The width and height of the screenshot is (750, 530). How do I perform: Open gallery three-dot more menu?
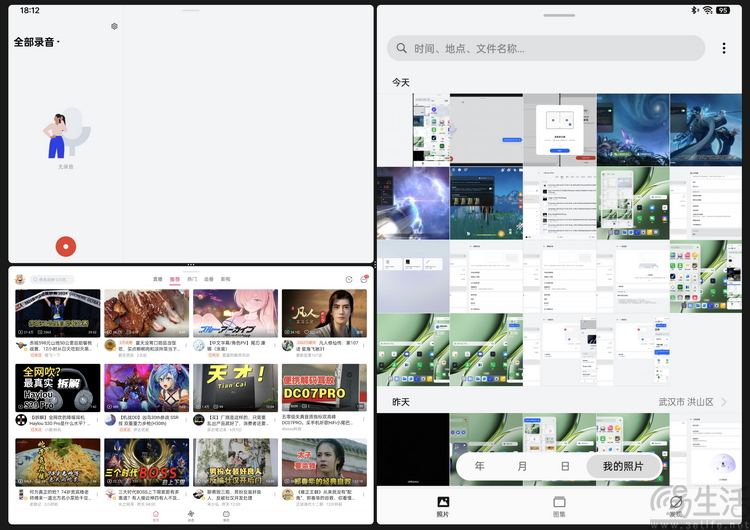[724, 48]
